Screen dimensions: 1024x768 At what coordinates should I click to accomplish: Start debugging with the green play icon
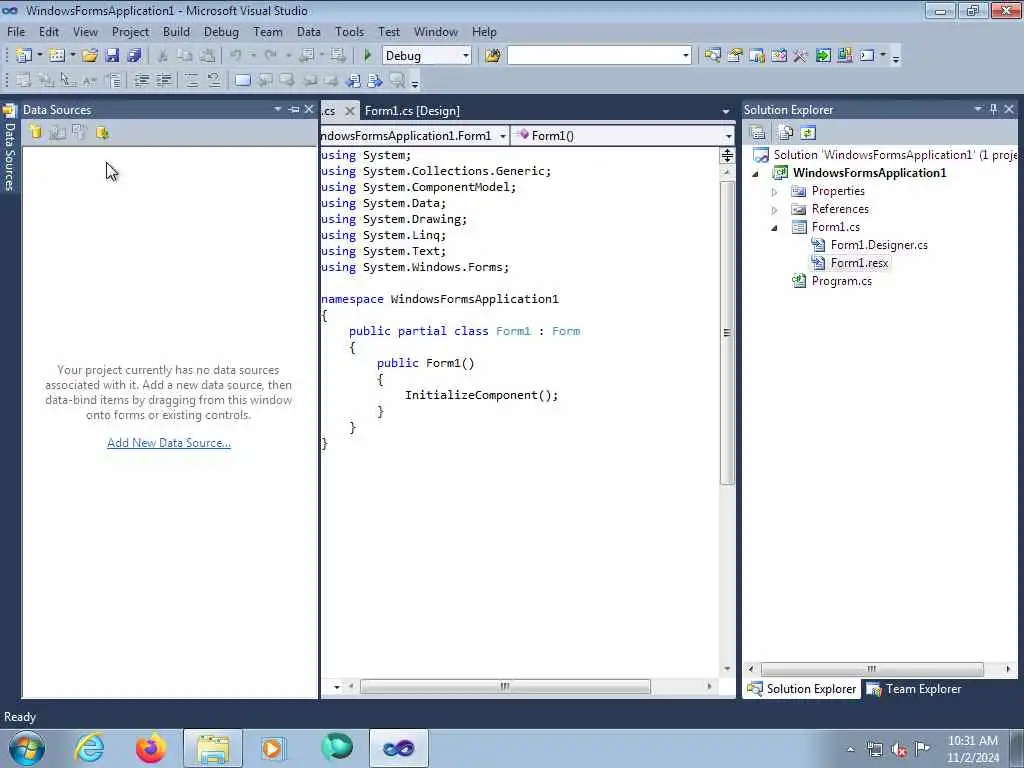point(367,56)
